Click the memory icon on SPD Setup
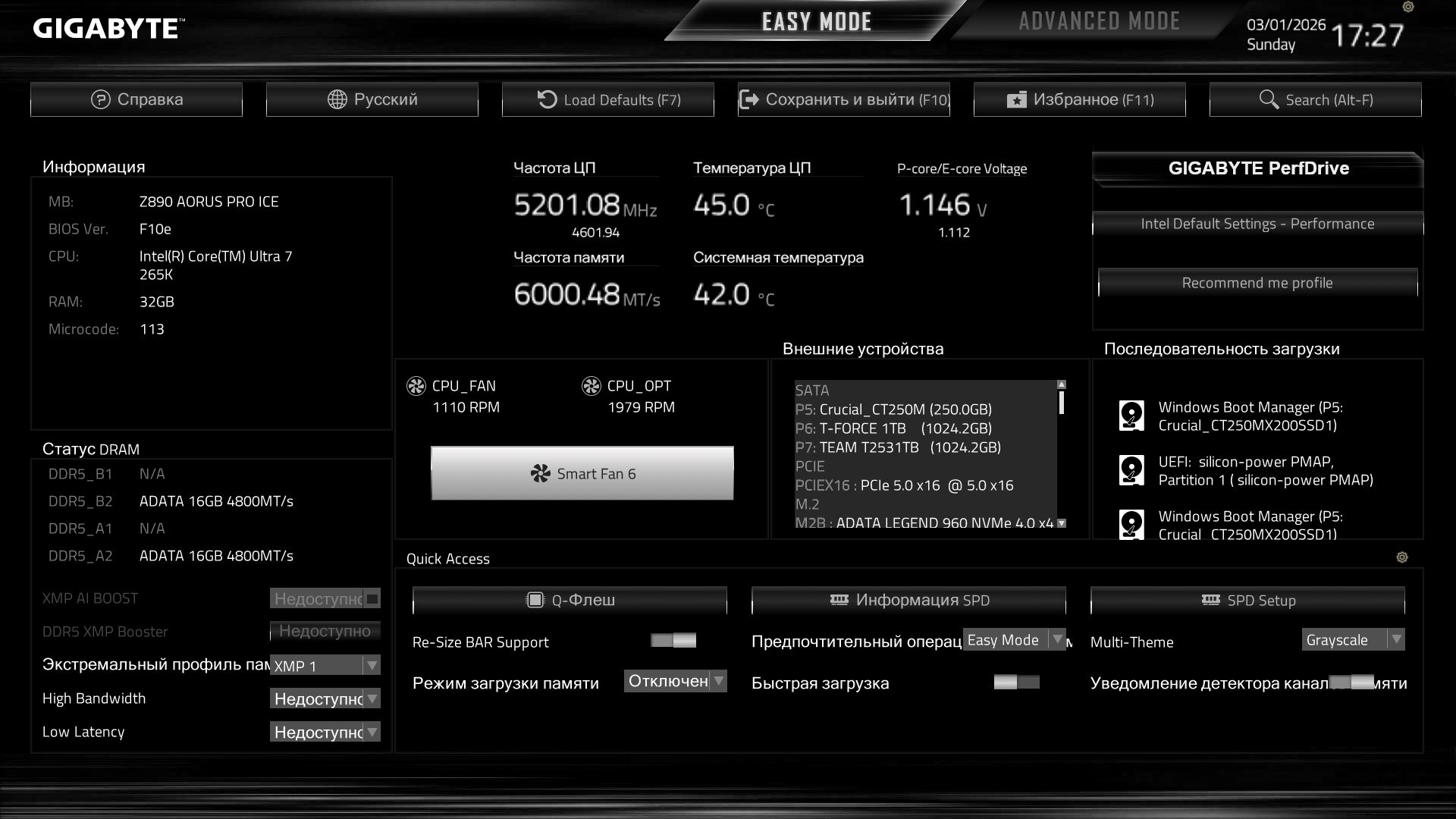 pyautogui.click(x=1211, y=600)
